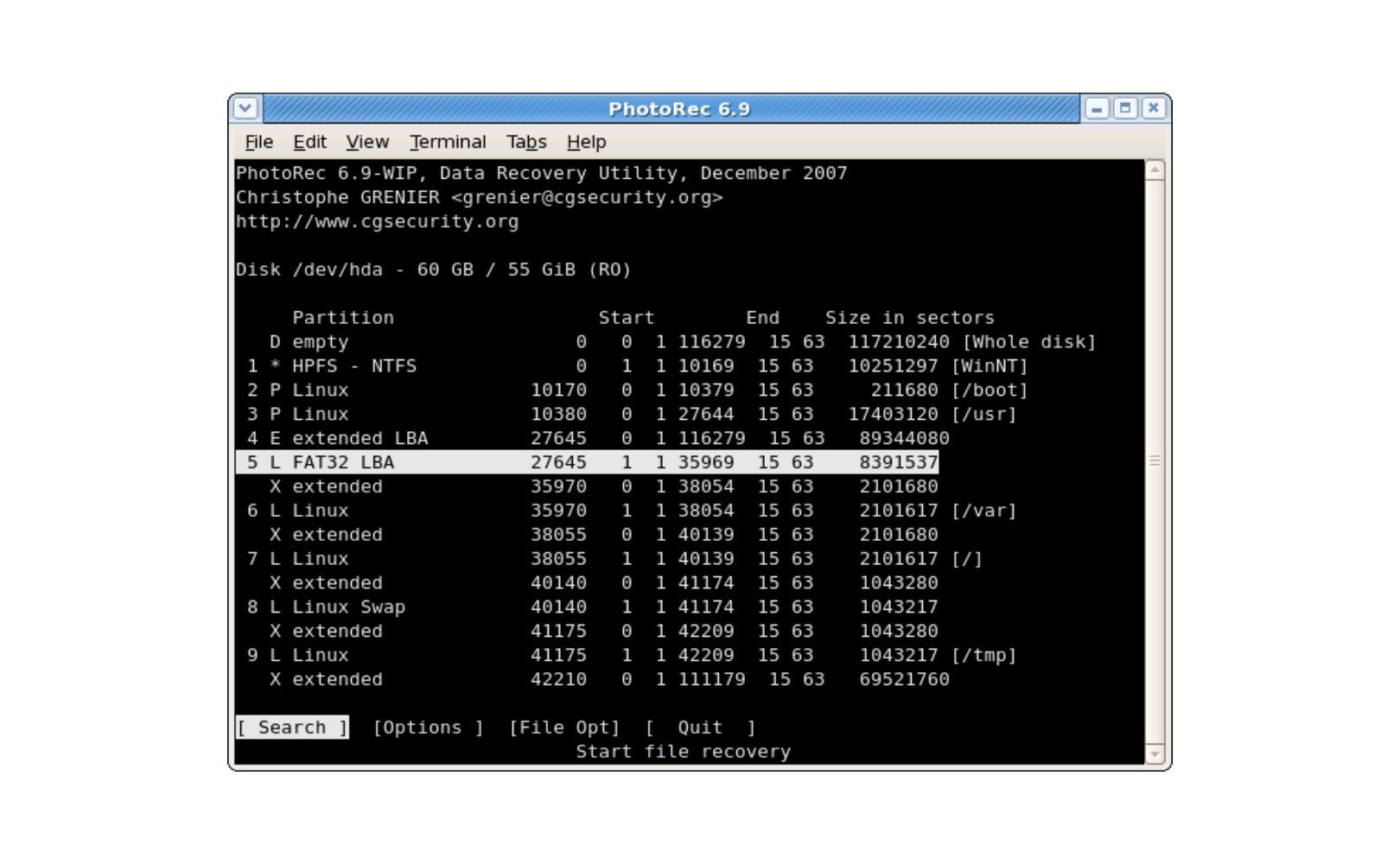Select the Linux [/] root partition row
This screenshot has width=1400, height=864.
(x=615, y=559)
